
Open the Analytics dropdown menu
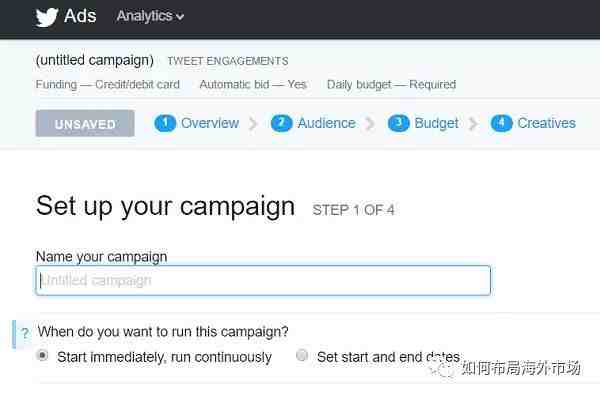click(150, 16)
